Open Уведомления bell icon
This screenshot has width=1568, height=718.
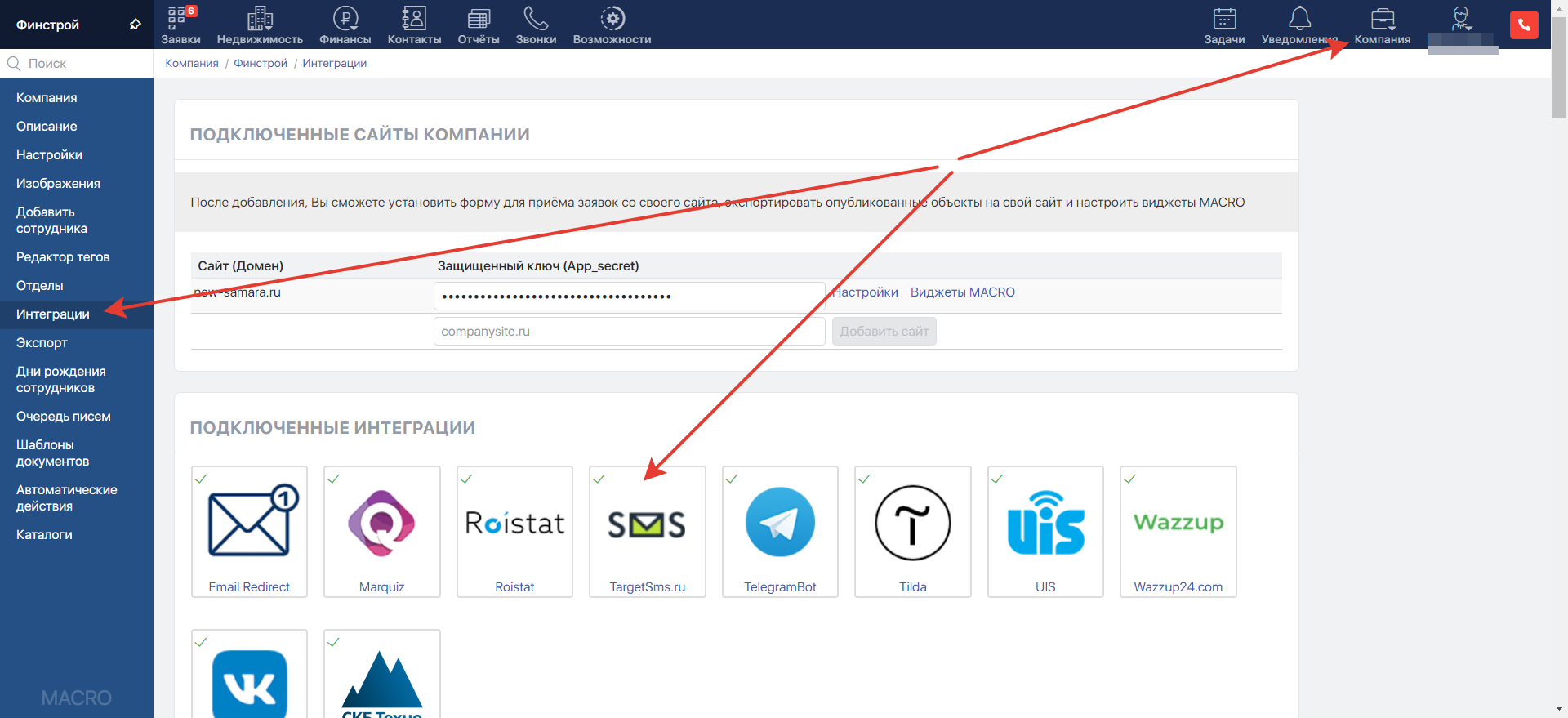[x=1299, y=18]
